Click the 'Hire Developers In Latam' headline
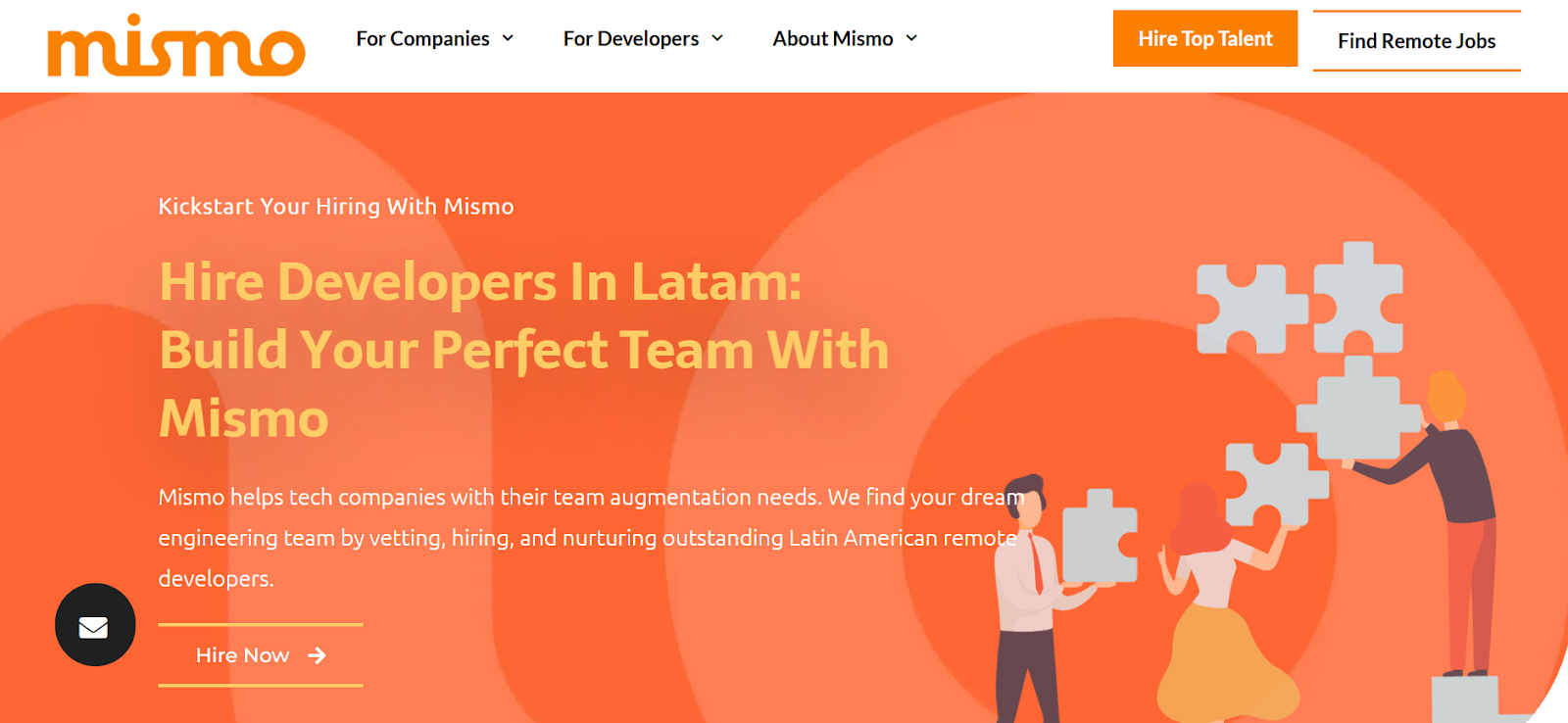The width and height of the screenshot is (1568, 723). pyautogui.click(x=524, y=350)
